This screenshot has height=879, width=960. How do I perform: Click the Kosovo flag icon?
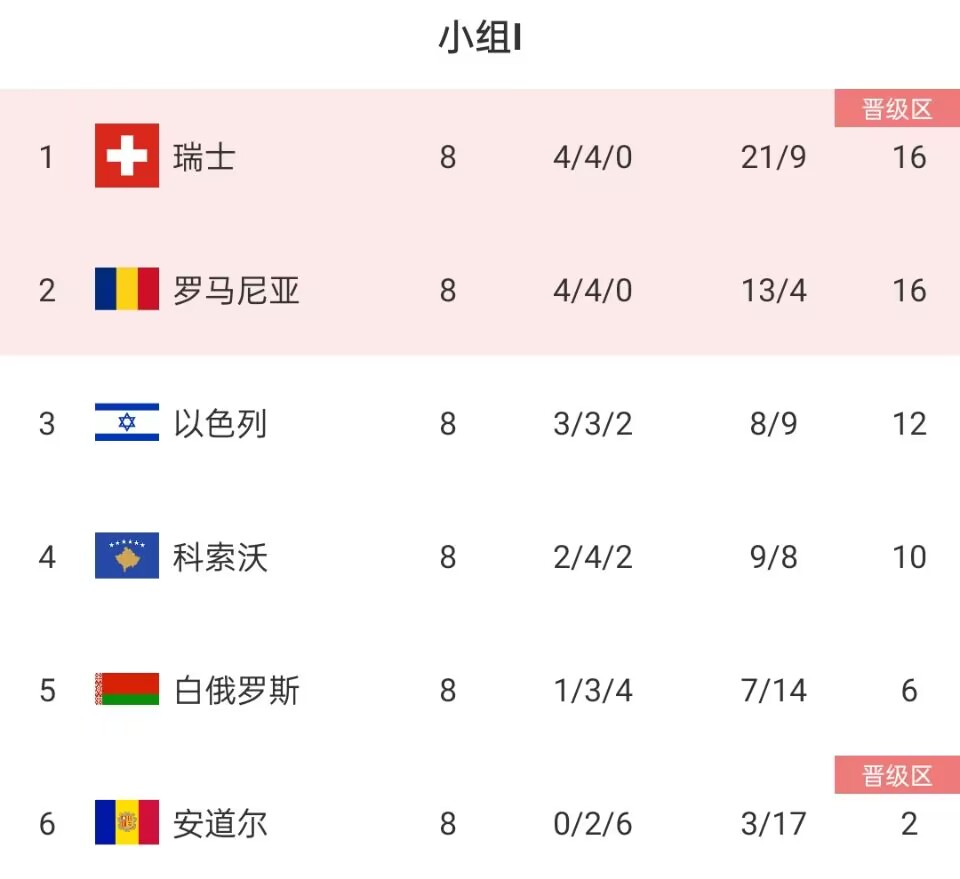pyautogui.click(x=127, y=556)
